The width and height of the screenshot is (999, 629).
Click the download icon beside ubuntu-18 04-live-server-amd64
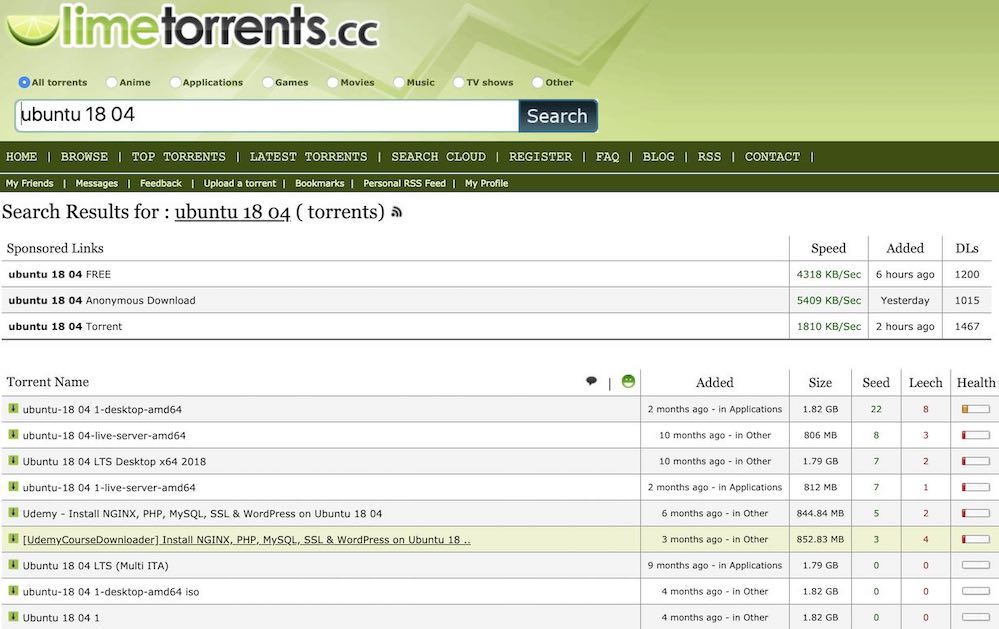coord(13,435)
